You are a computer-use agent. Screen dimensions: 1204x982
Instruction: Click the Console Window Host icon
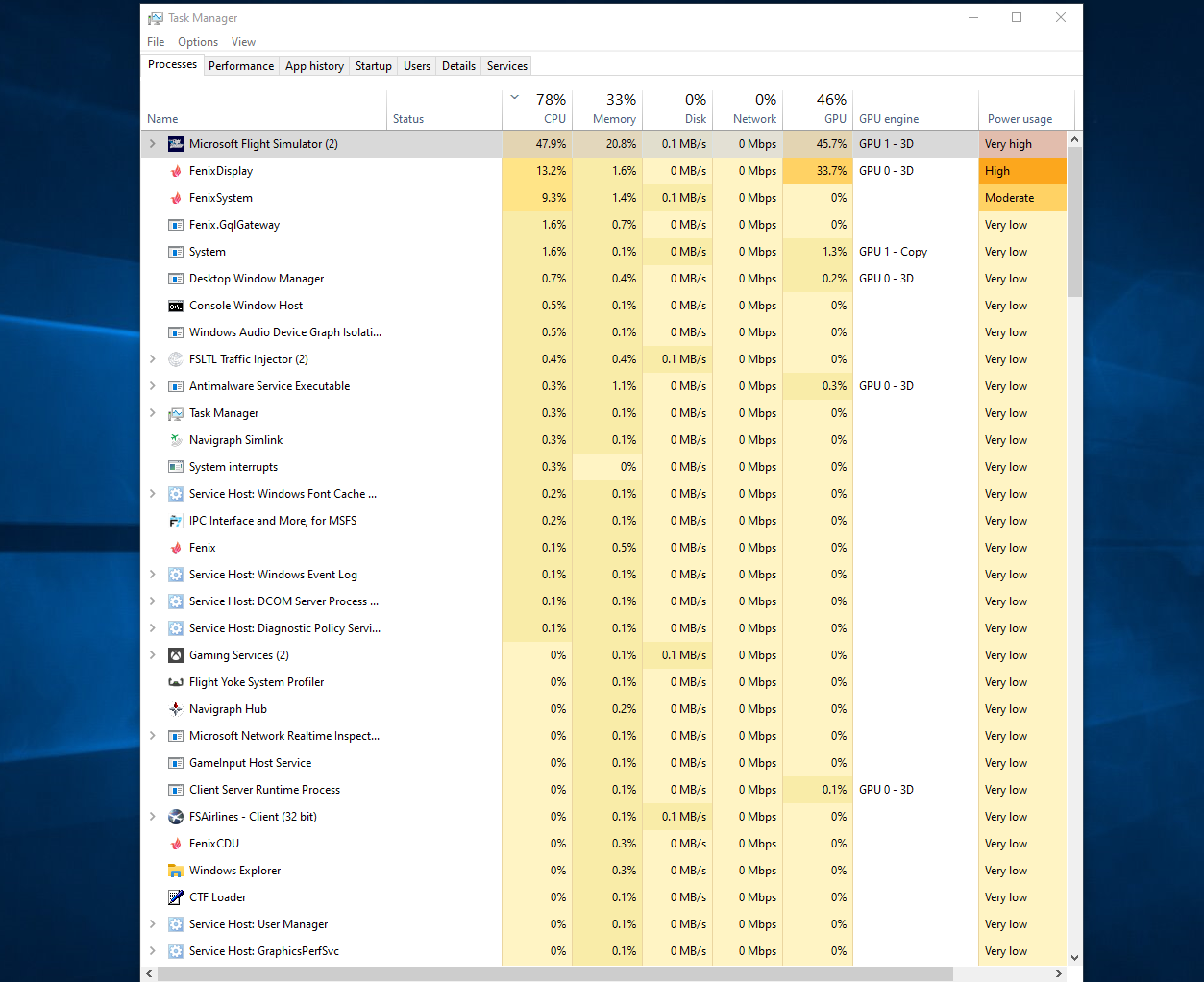click(x=176, y=306)
